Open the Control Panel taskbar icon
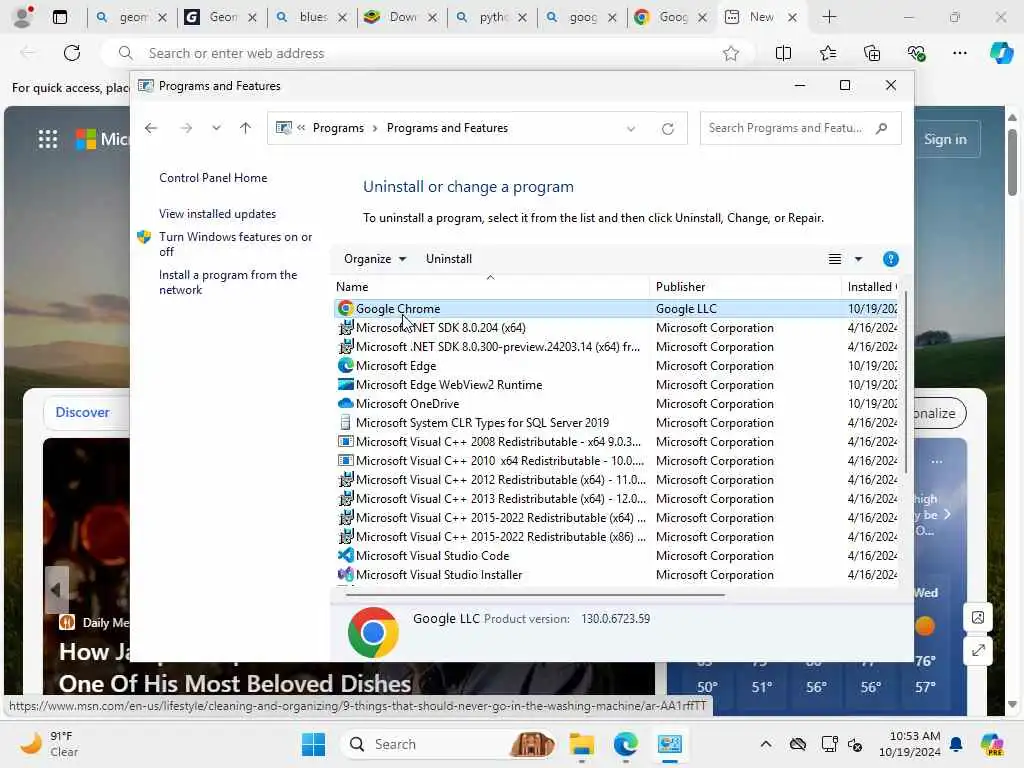1024x768 pixels. coord(669,744)
